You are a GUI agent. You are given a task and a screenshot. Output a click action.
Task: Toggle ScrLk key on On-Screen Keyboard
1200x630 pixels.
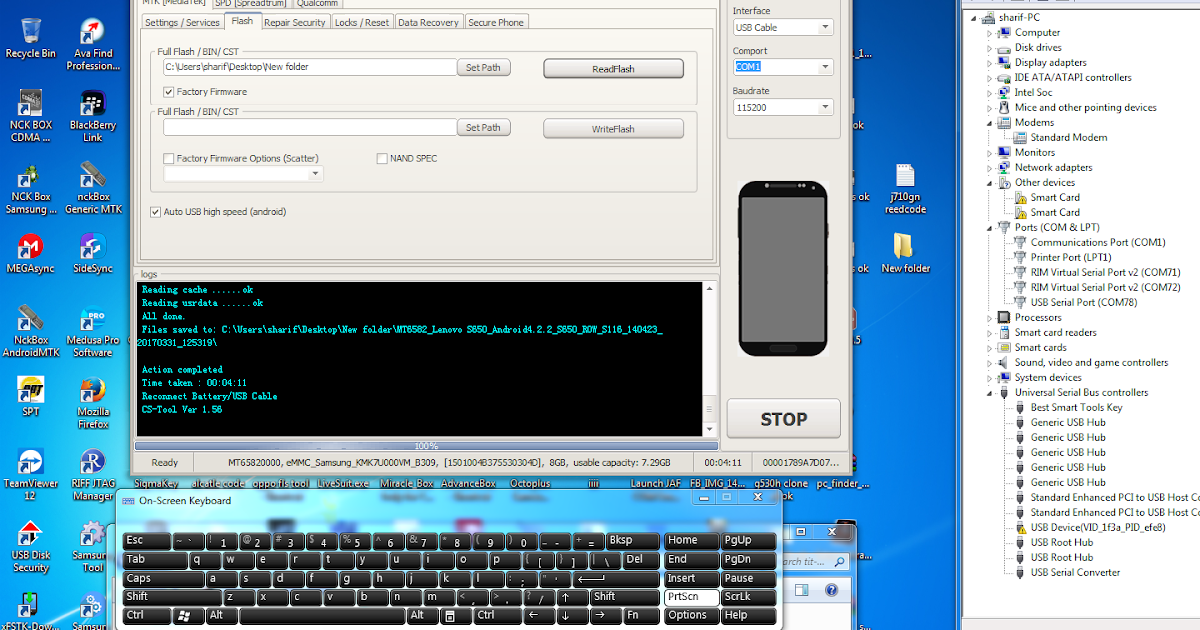749,597
